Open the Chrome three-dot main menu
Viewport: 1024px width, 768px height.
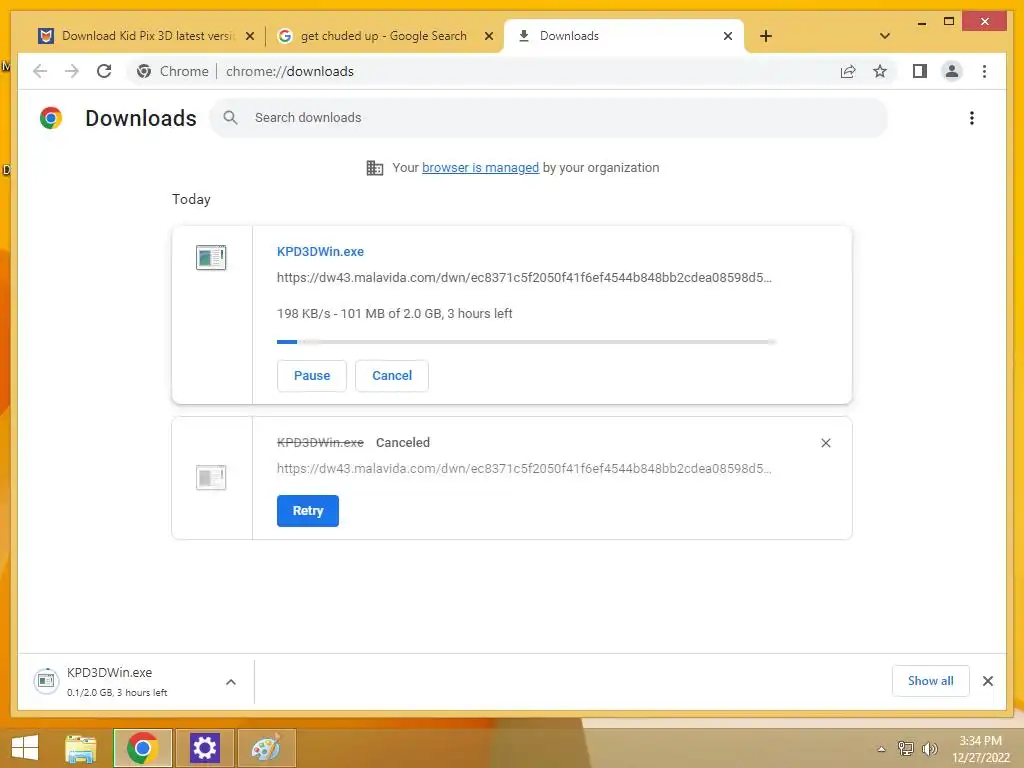[984, 71]
